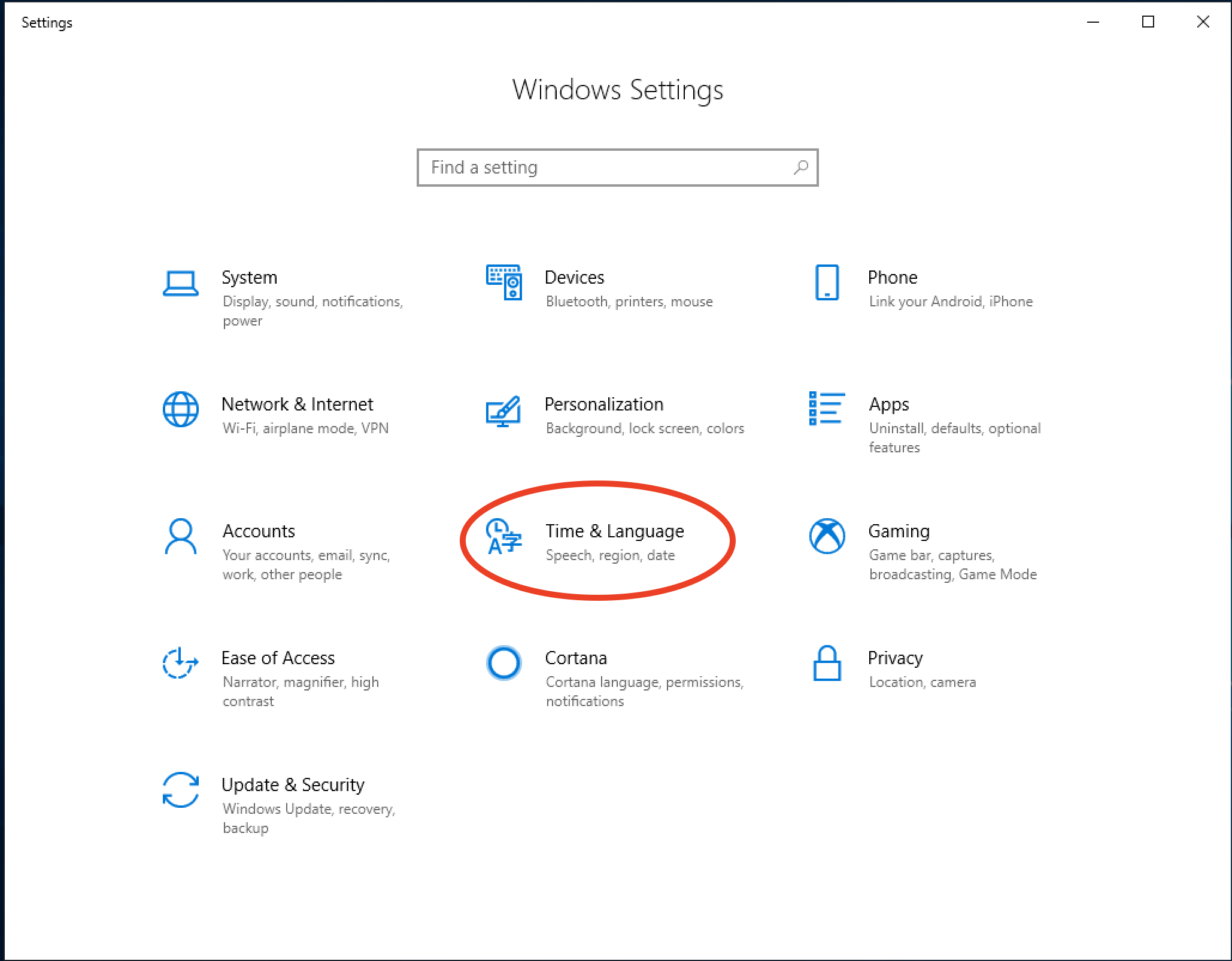Open Apps settings label
The height and width of the screenshot is (961, 1232).
click(x=889, y=405)
